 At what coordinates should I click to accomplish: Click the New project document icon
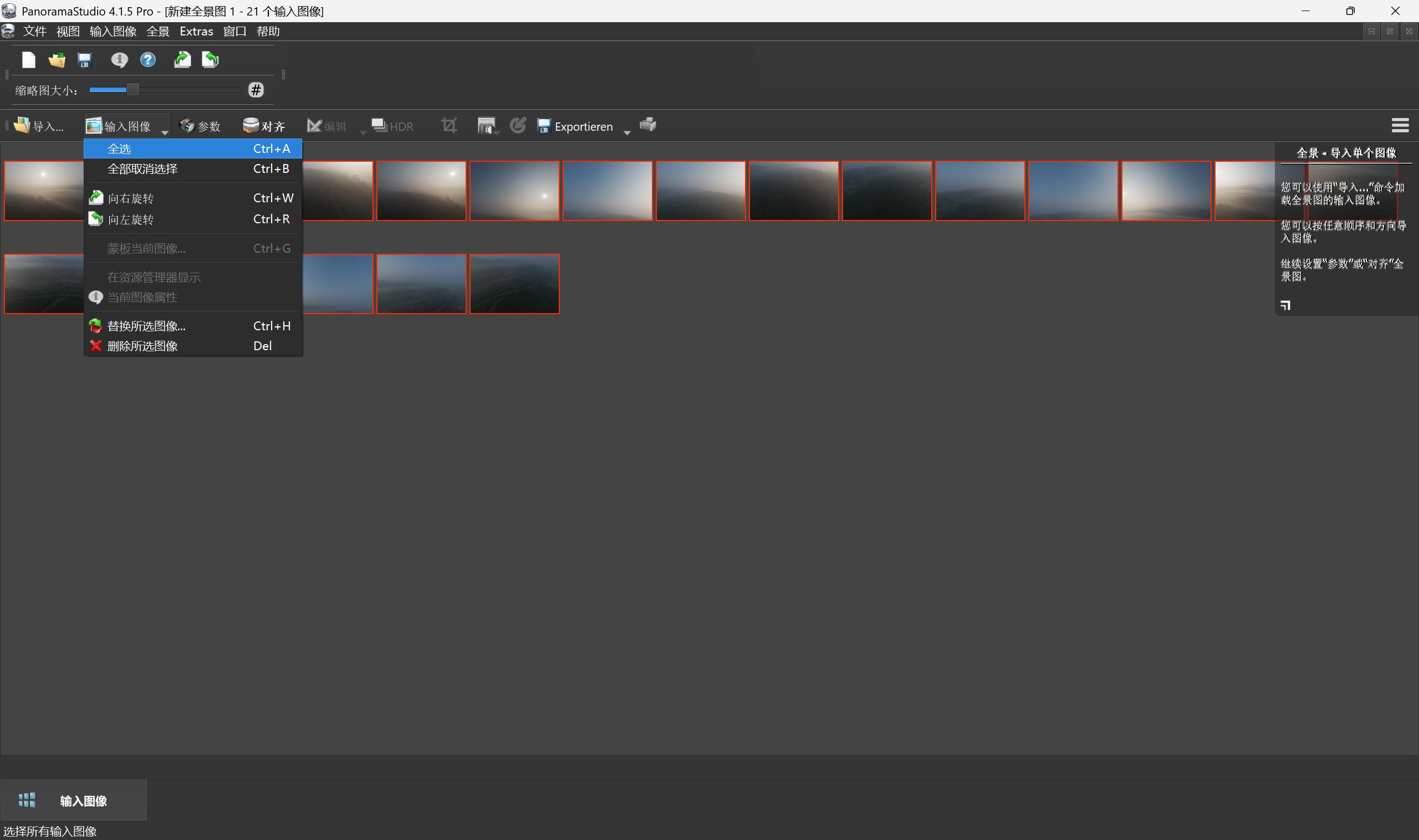click(x=28, y=60)
